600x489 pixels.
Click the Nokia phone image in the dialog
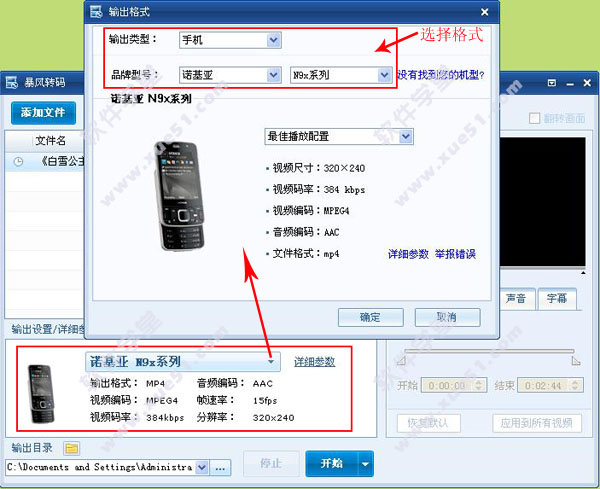[179, 196]
